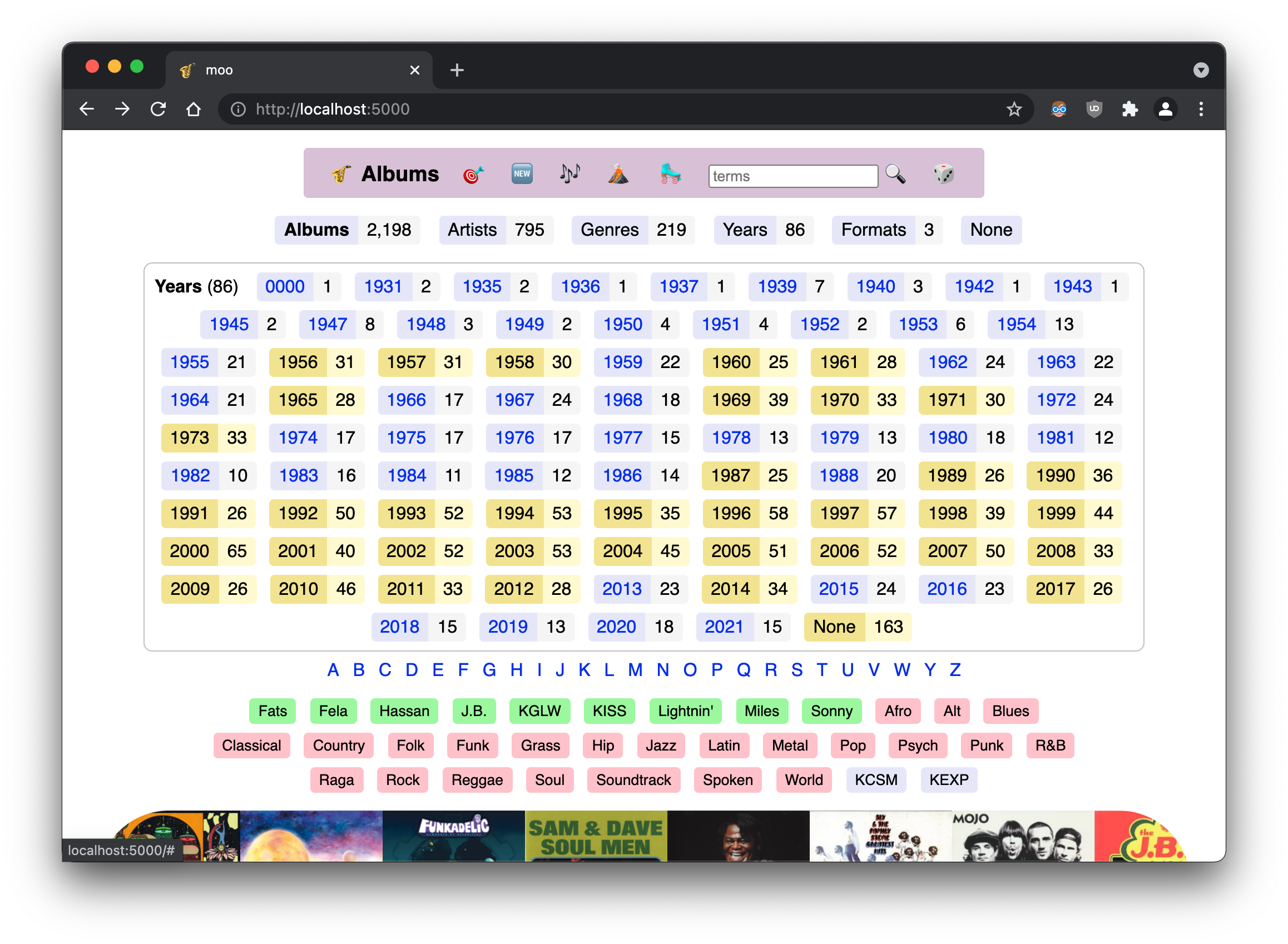Click the dartboard target icon
The height and width of the screenshot is (944, 1288).
pos(473,174)
